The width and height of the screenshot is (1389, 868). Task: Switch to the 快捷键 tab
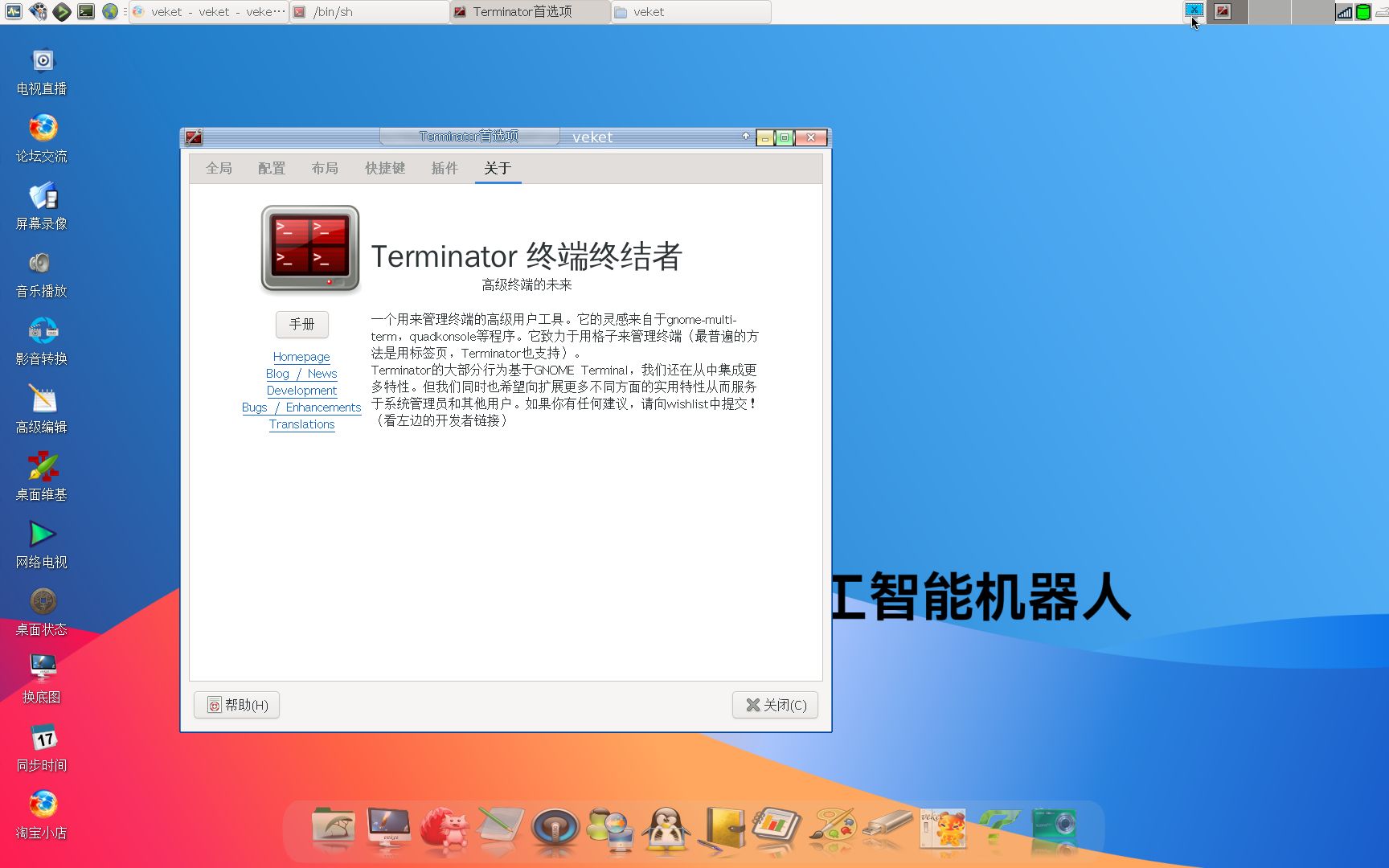coord(385,168)
